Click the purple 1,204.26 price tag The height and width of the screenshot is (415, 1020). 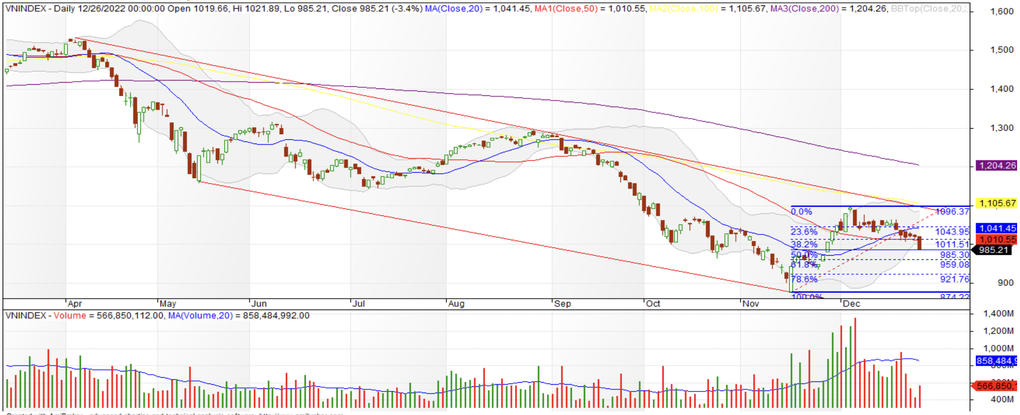[x=997, y=166]
